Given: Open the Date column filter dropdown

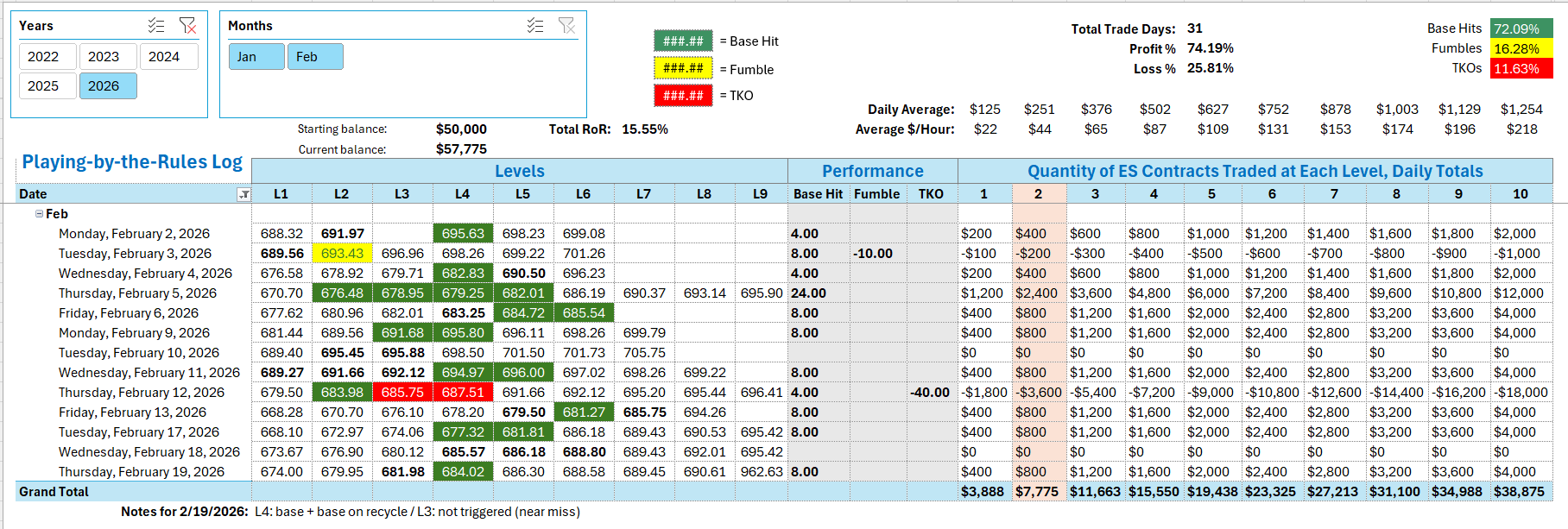Looking at the screenshot, I should 243,194.
